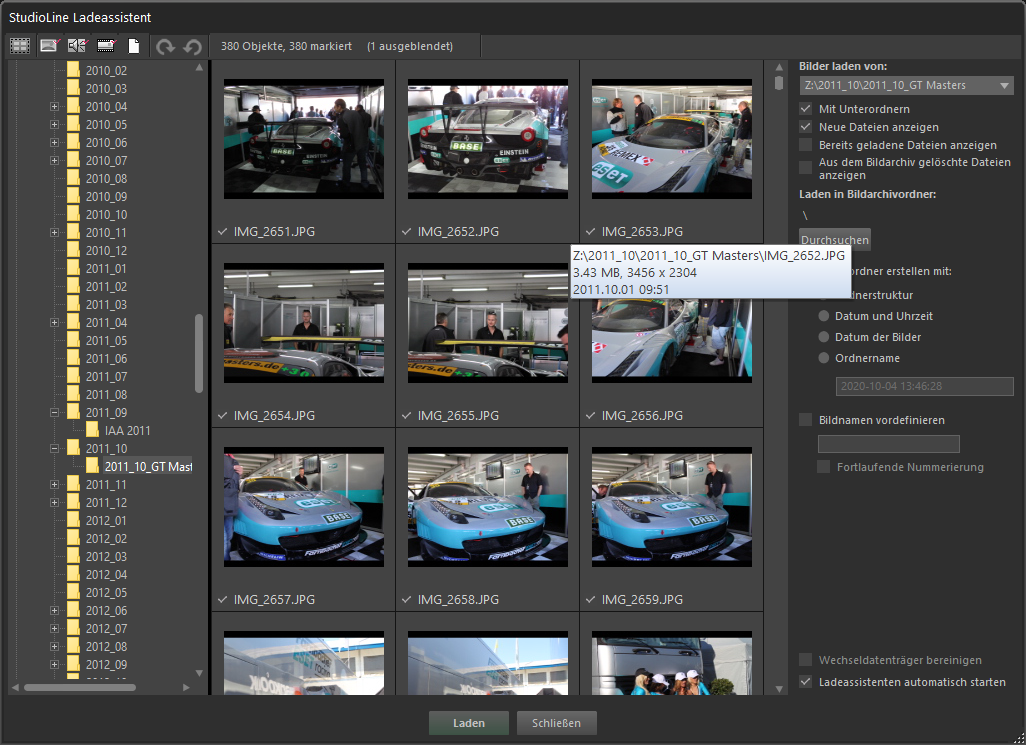Expand the 2010_04 folder node
This screenshot has width=1026, height=745.
(55, 107)
